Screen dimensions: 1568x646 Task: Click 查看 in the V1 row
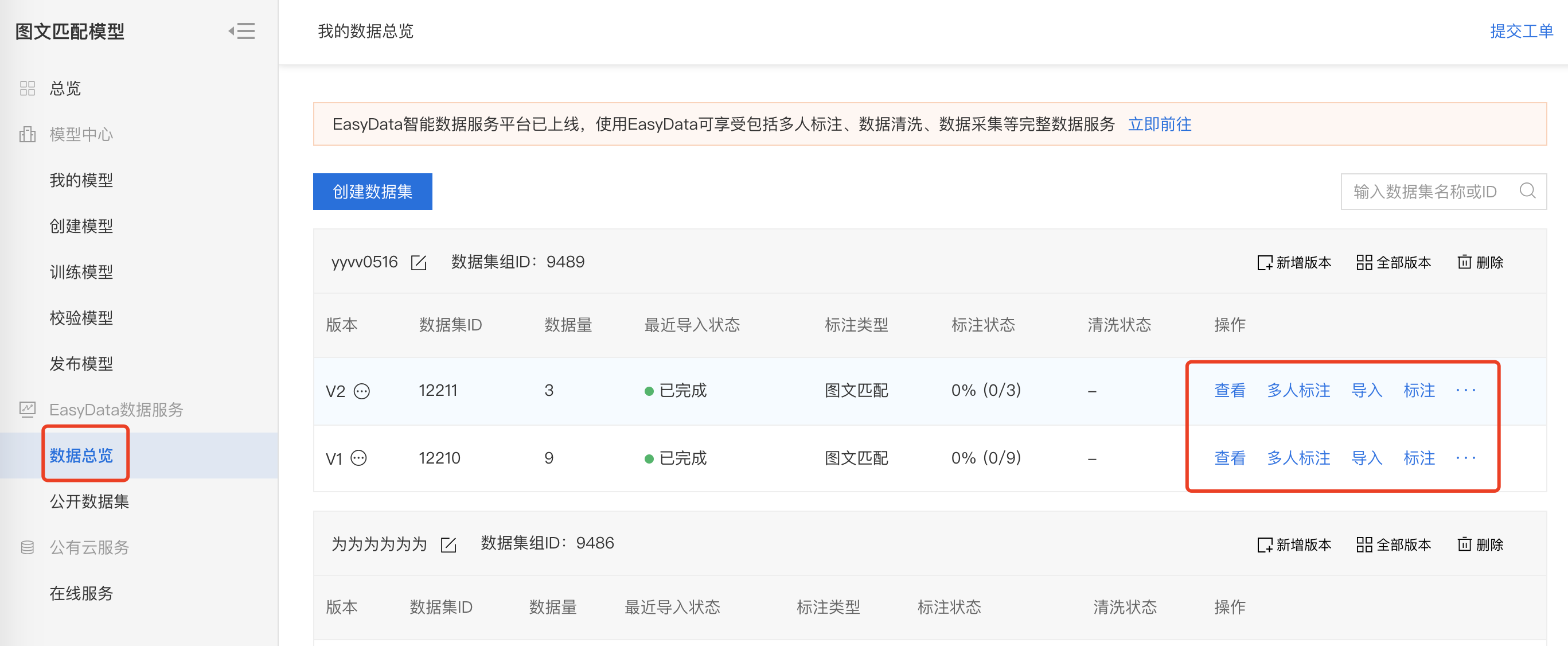point(1230,458)
